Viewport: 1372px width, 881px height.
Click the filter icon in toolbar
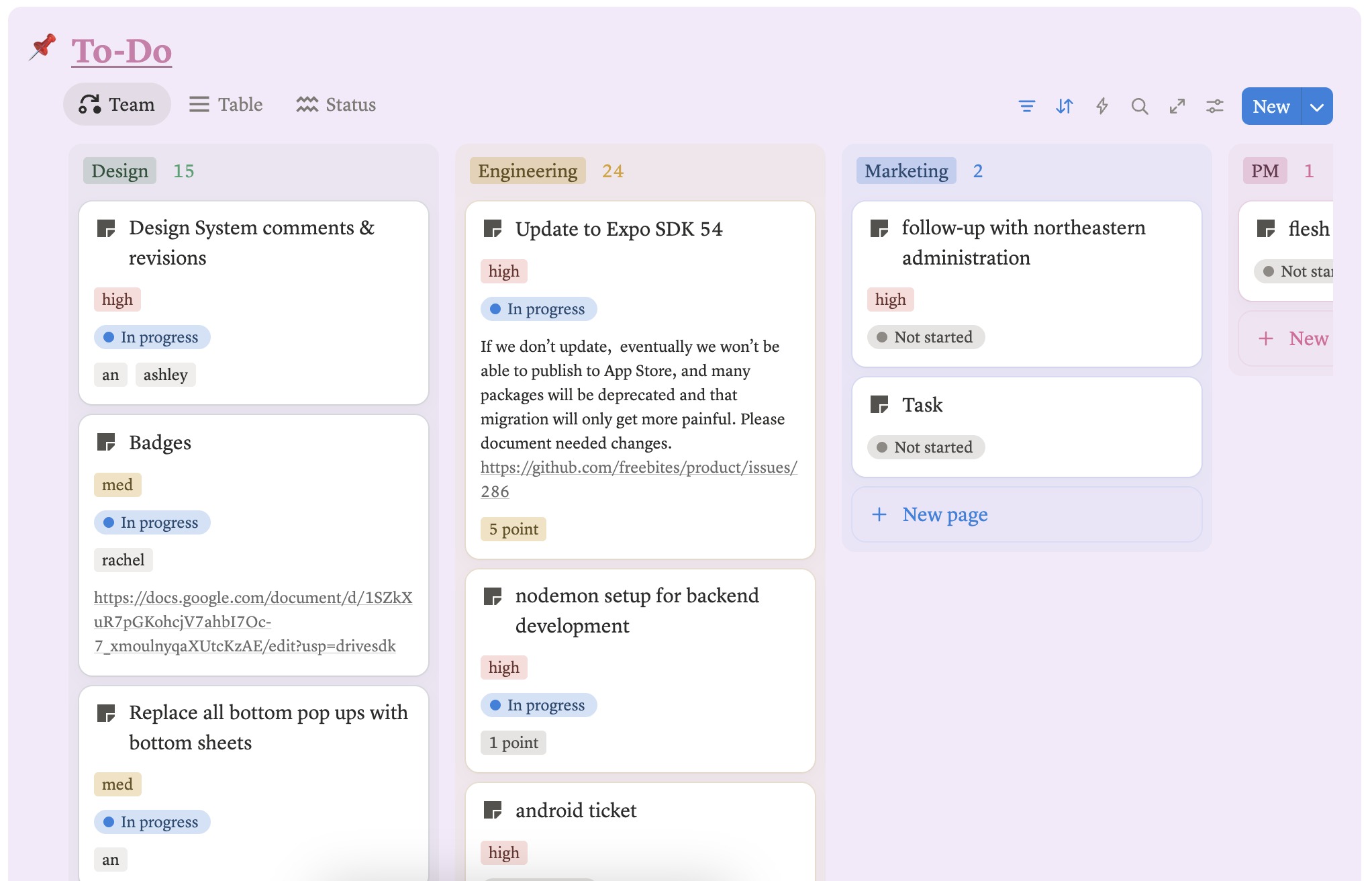point(1026,106)
